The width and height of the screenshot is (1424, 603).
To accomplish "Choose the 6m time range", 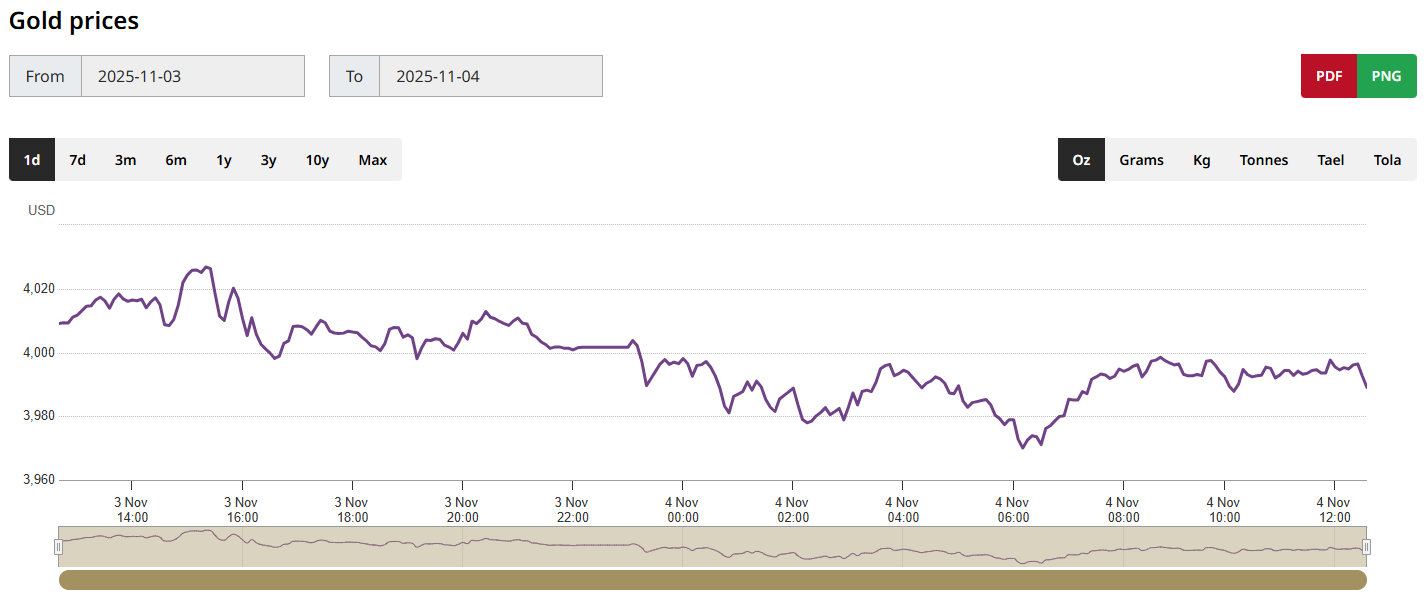I will [x=176, y=160].
